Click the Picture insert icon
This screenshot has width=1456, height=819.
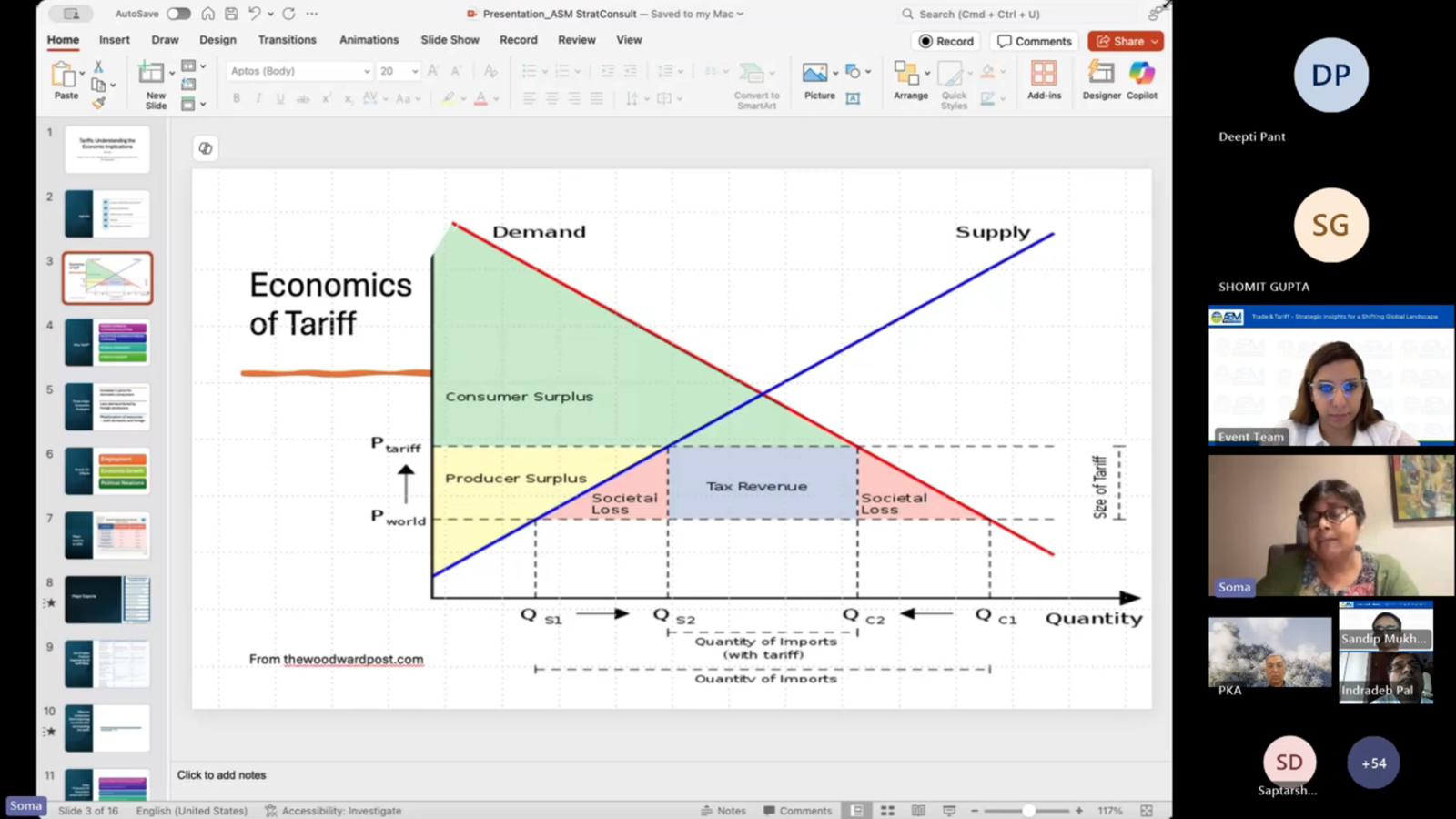coord(814,74)
